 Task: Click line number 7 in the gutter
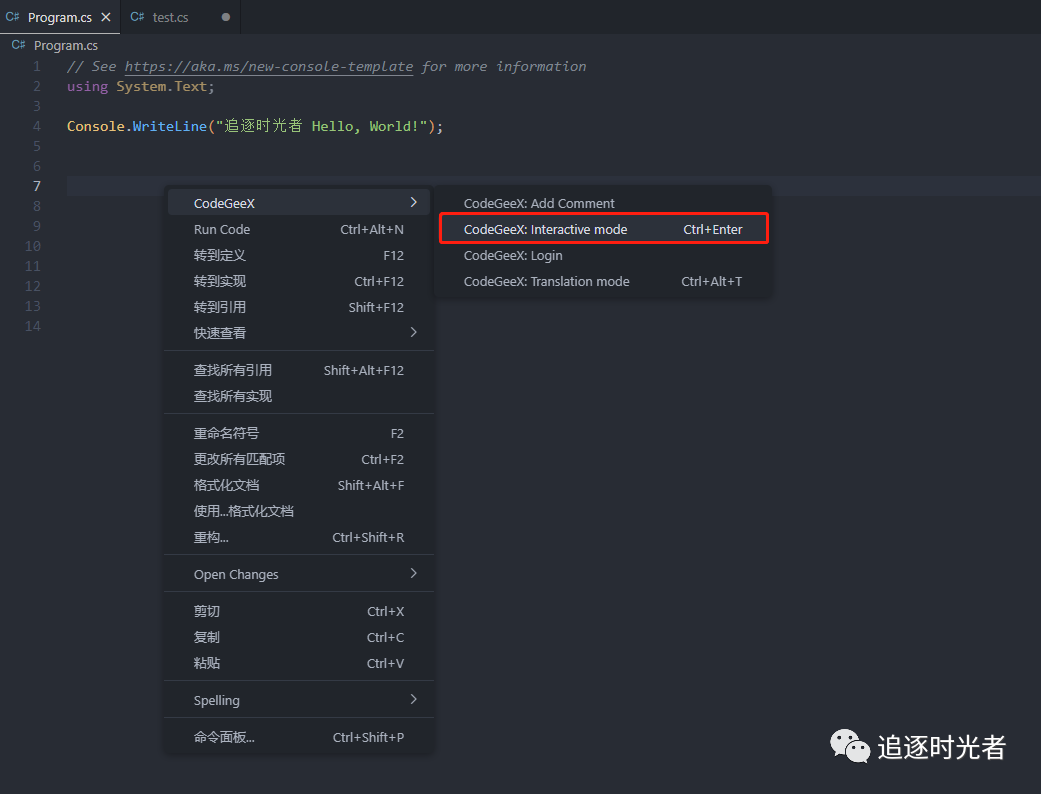click(x=37, y=186)
